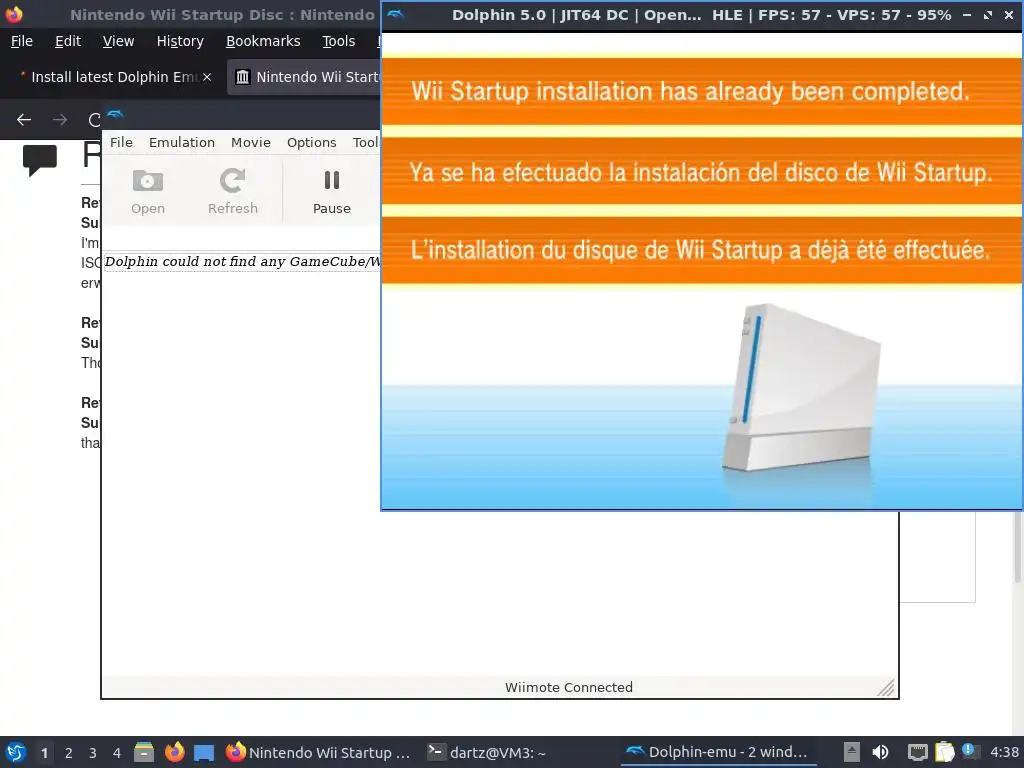This screenshot has width=1024, height=768.
Task: Open the clipboard manager tray icon
Action: (x=944, y=752)
